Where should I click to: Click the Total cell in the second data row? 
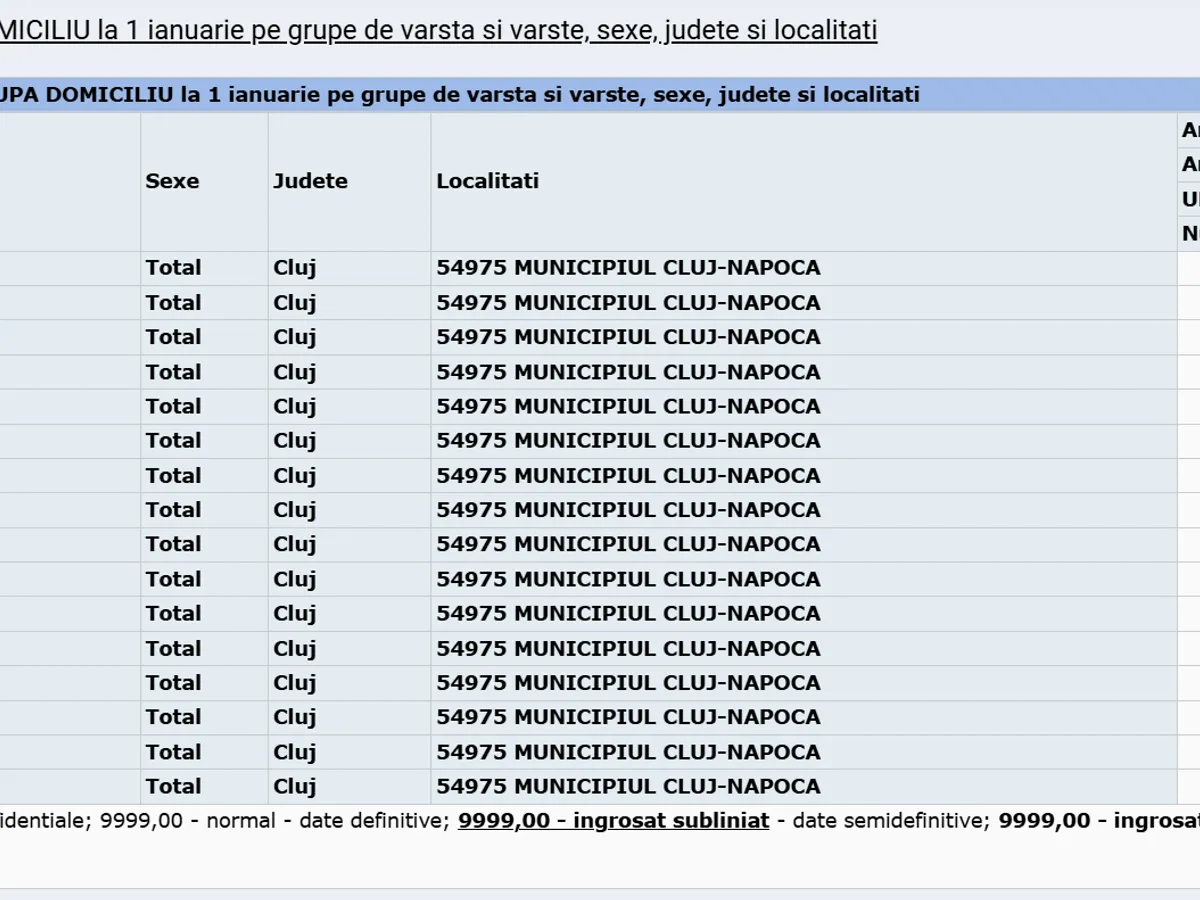click(x=173, y=302)
